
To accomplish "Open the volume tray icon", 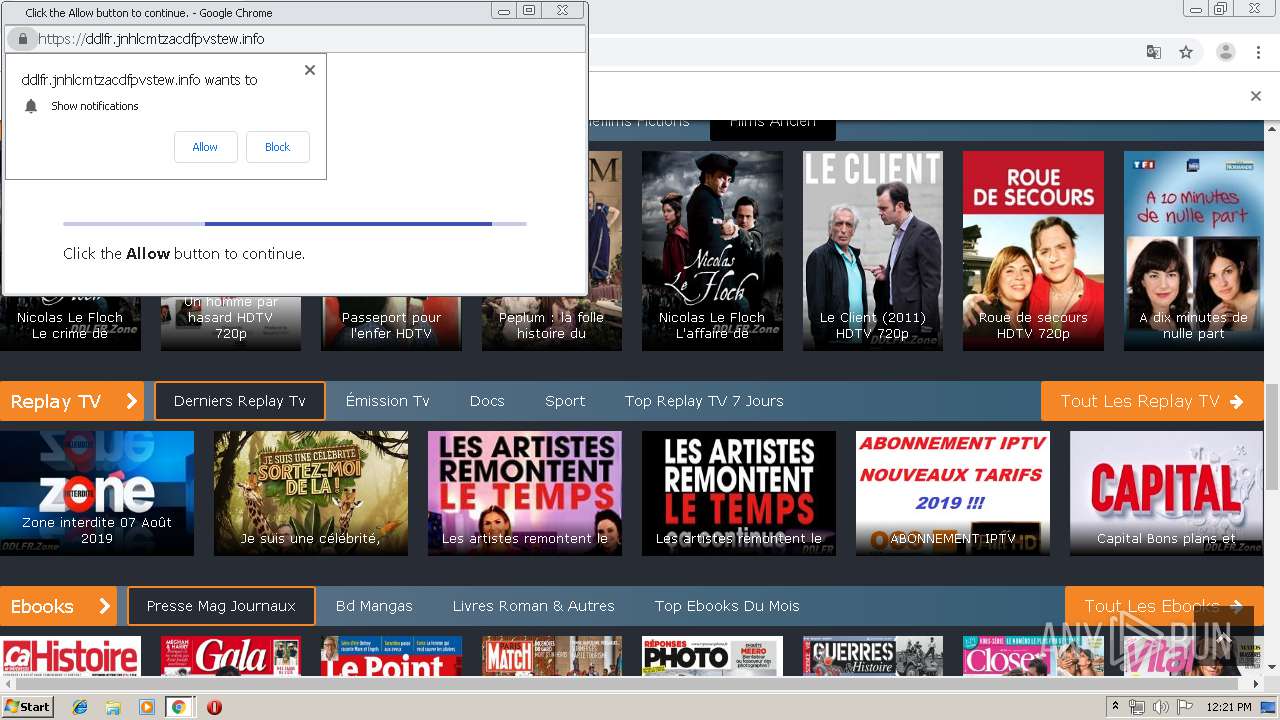I will point(1161,707).
